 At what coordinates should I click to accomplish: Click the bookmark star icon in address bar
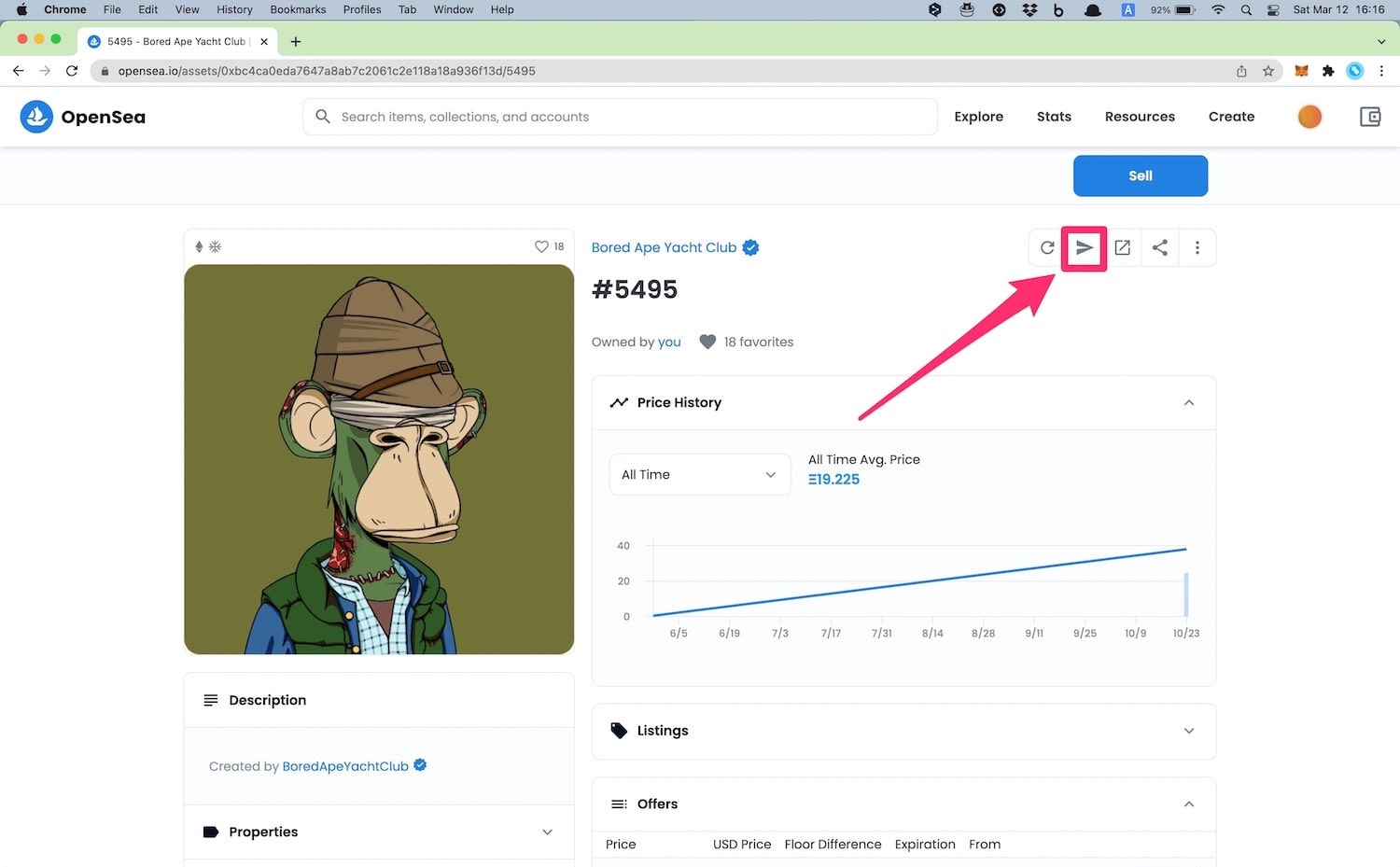(x=1268, y=71)
